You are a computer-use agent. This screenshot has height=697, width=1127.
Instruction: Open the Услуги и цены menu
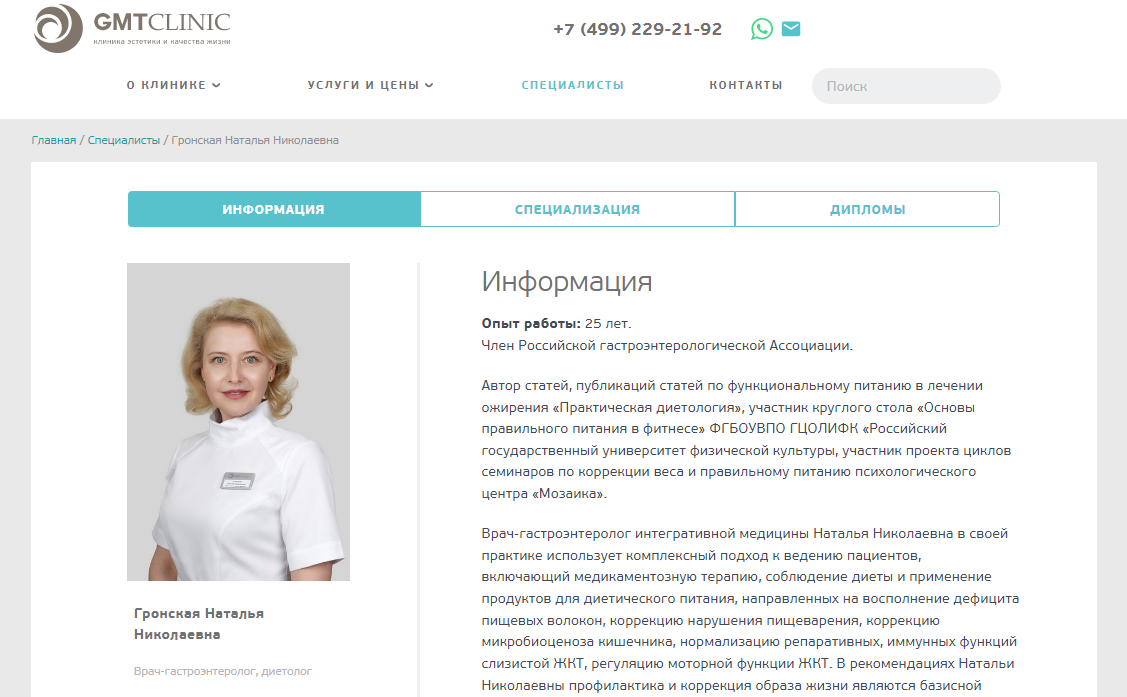pos(370,85)
